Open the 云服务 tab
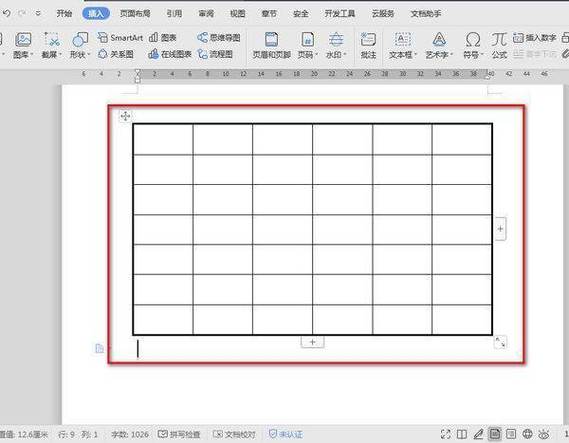This screenshot has width=569, height=443. (383, 14)
